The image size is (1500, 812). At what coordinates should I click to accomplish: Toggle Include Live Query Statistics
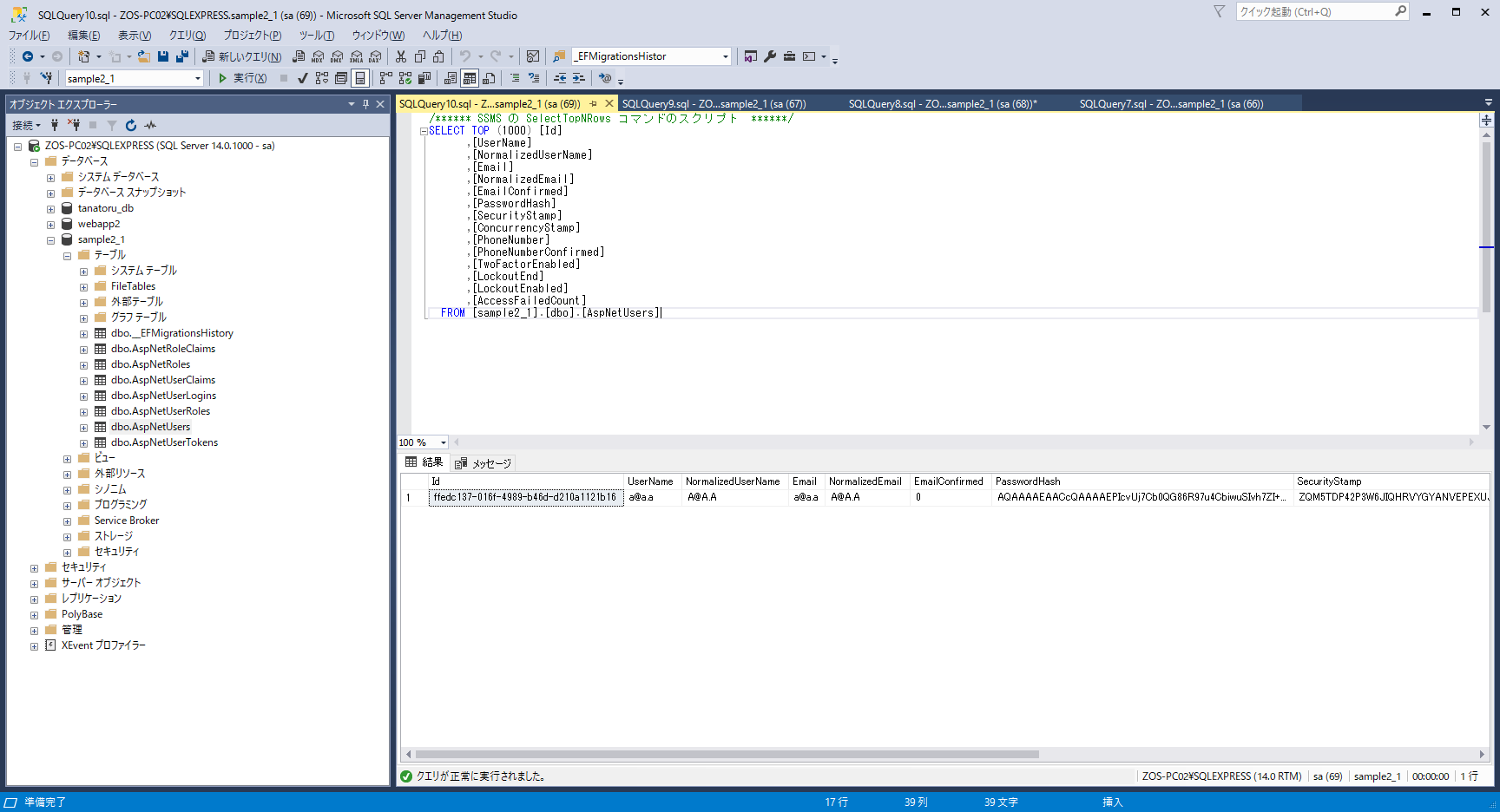pos(405,78)
